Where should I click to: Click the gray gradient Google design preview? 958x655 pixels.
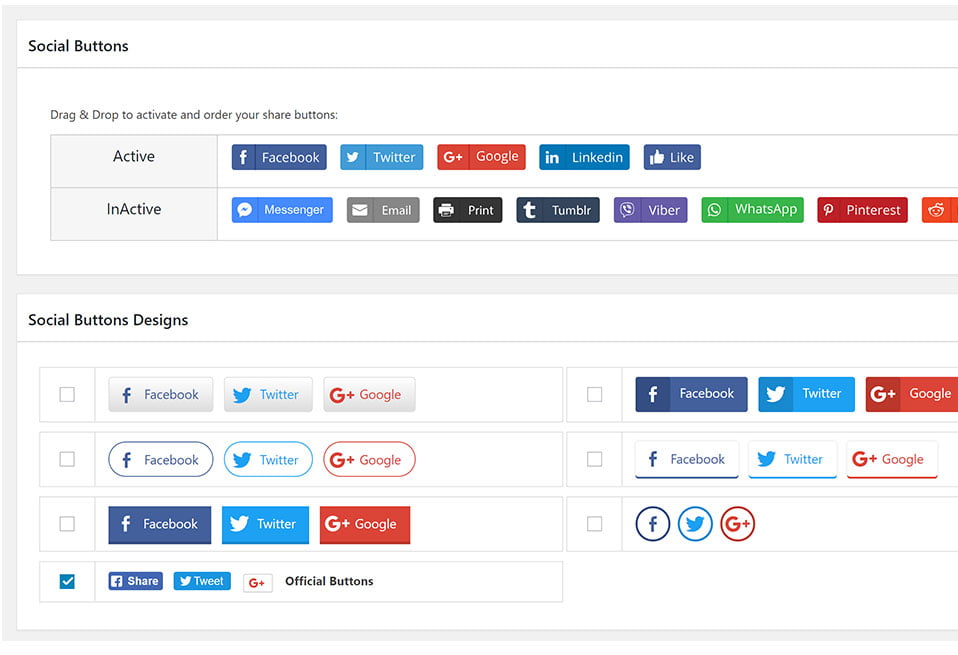[369, 394]
